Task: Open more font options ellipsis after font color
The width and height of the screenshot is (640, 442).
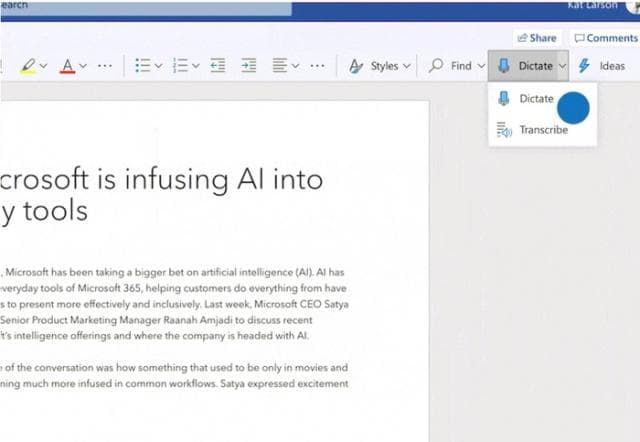Action: coord(105,66)
